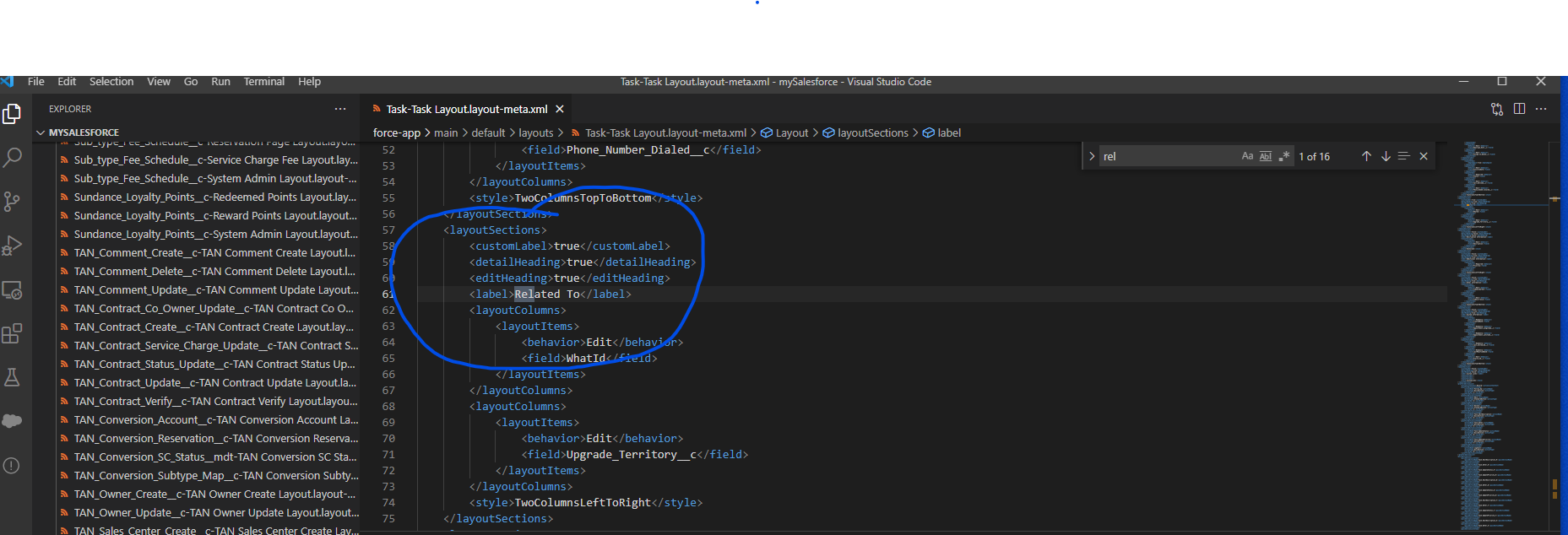The width and height of the screenshot is (1568, 535).
Task: Click into the find input containing rel
Action: point(1165,156)
